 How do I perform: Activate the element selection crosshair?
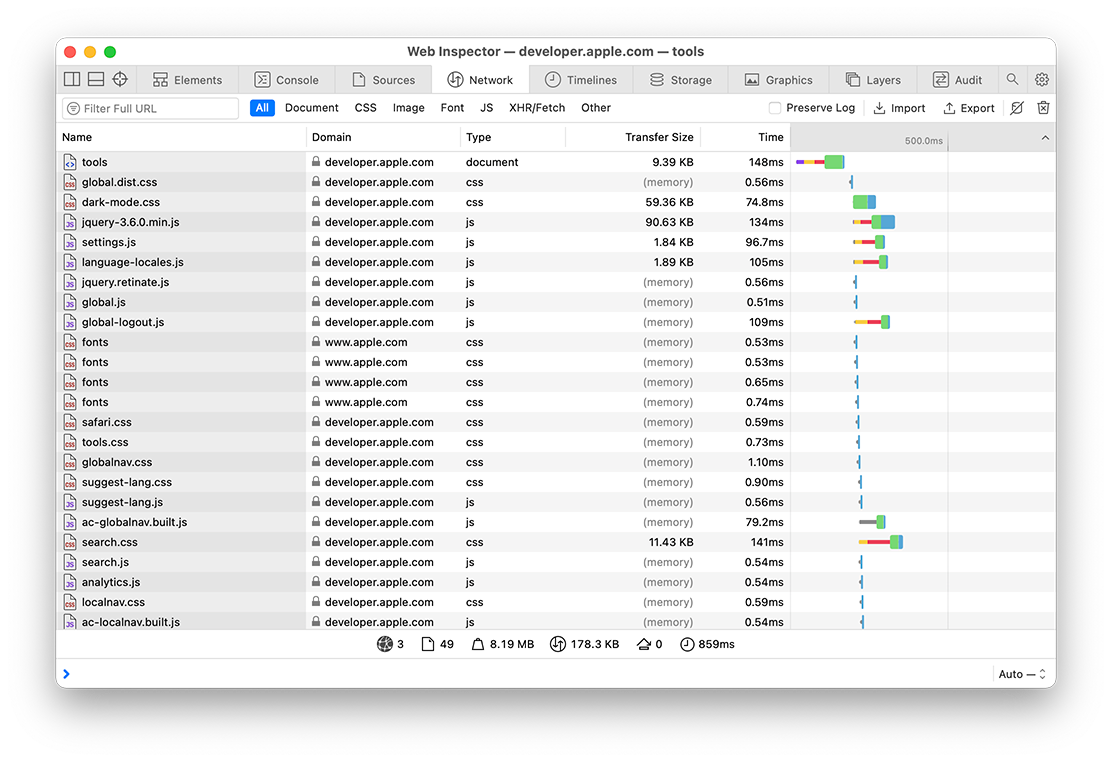pyautogui.click(x=120, y=80)
